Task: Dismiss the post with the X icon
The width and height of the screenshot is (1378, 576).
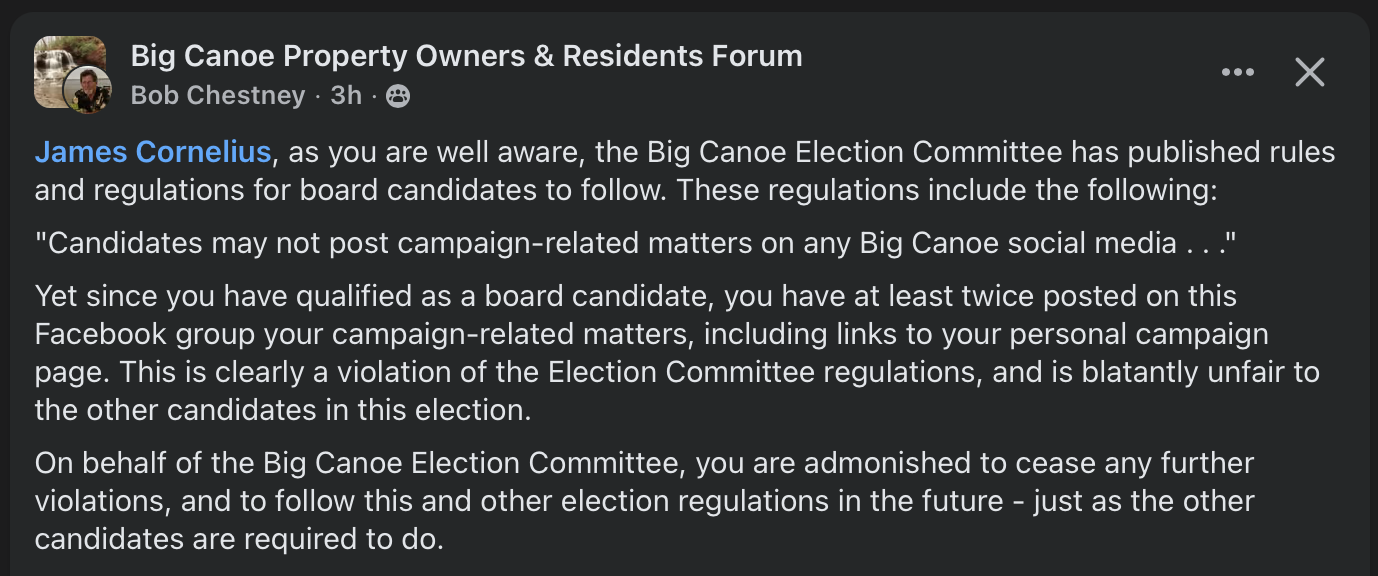Action: pos(1310,72)
